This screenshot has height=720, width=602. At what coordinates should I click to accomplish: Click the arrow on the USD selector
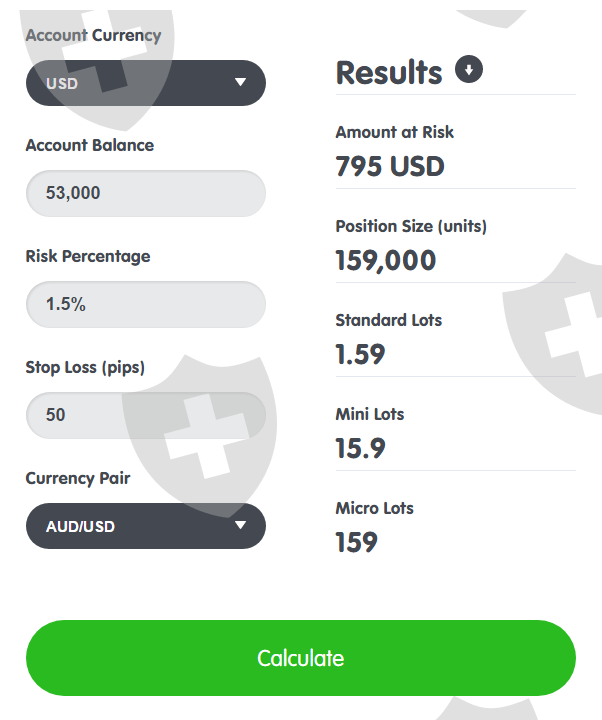coord(240,83)
